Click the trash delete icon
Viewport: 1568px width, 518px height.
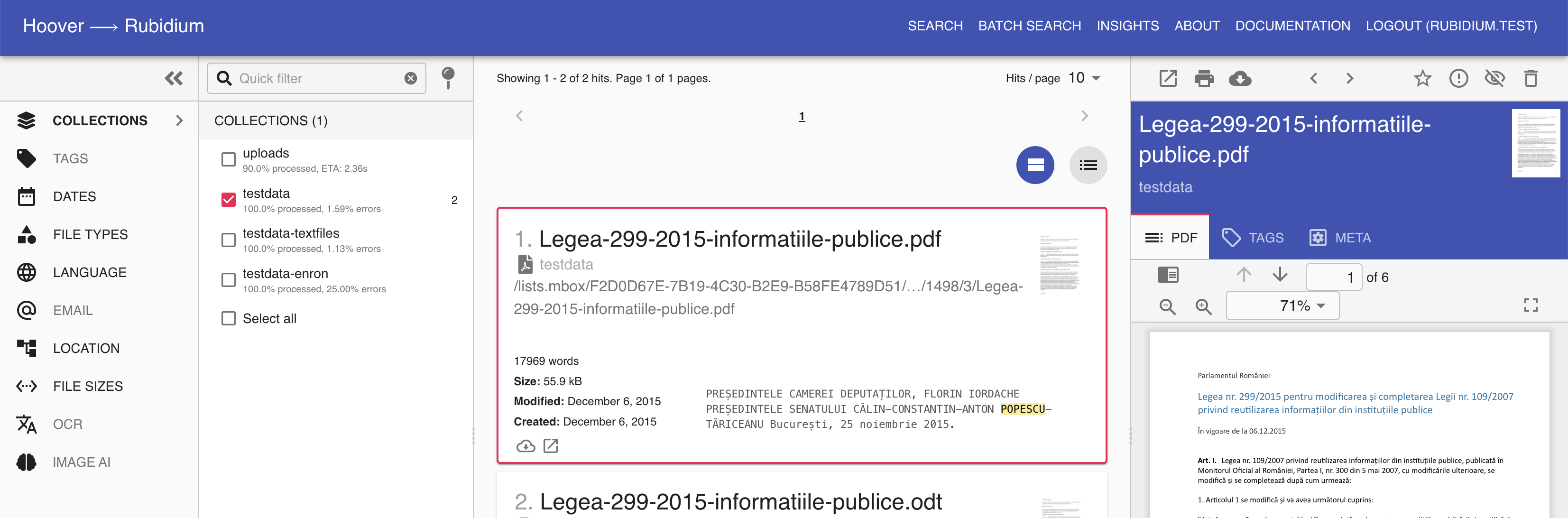pos(1530,79)
